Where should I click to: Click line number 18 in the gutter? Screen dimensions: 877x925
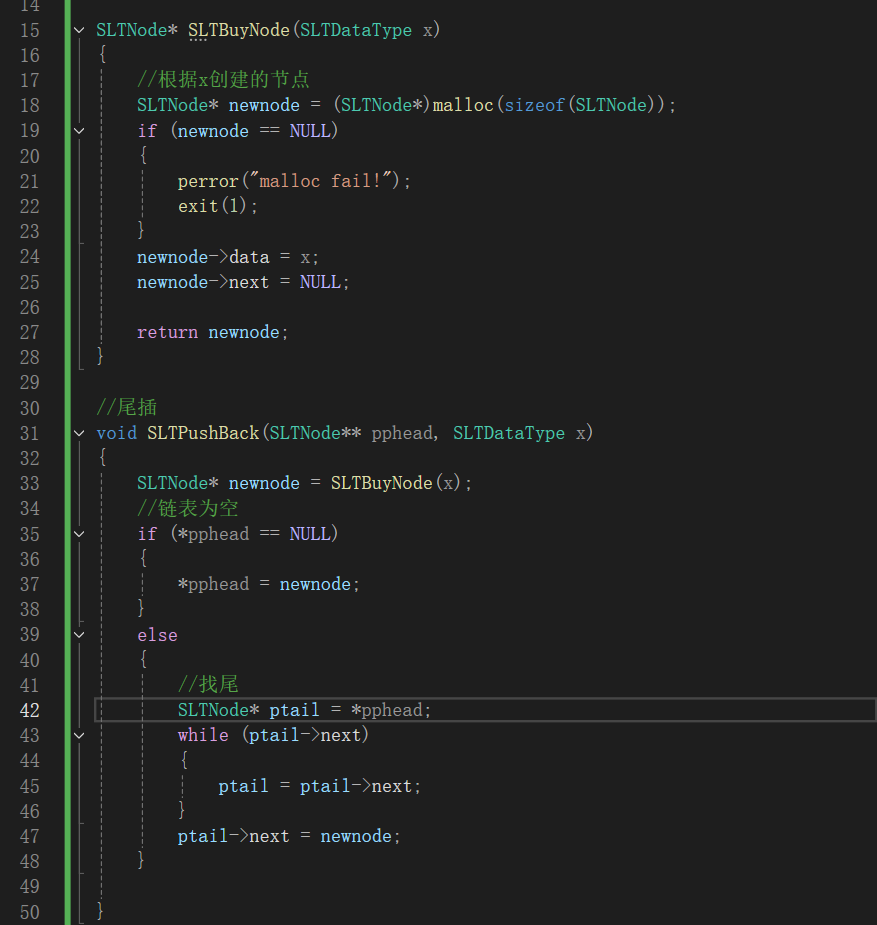pos(29,105)
